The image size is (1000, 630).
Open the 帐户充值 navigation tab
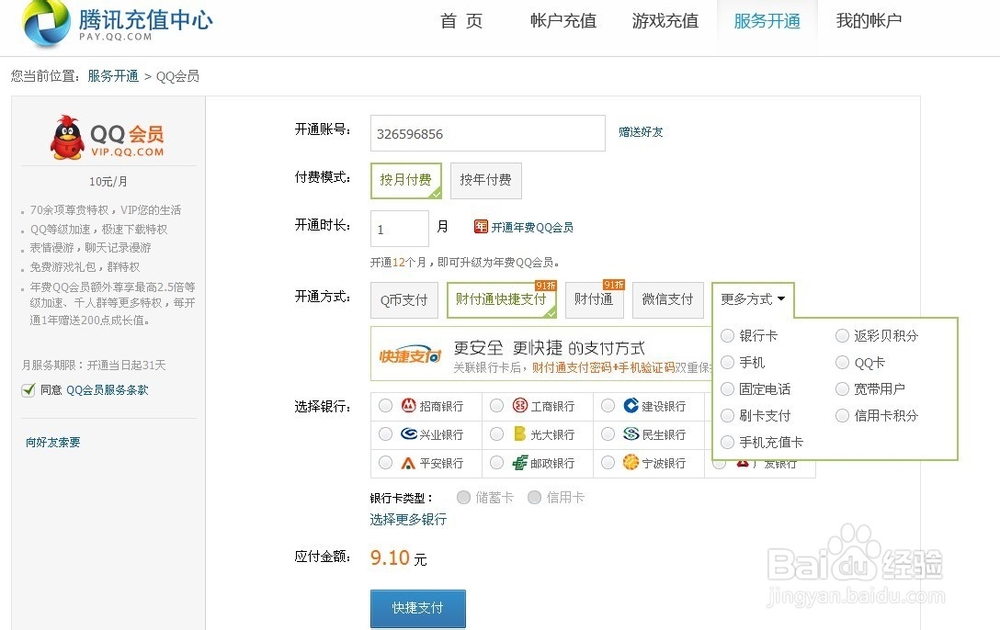click(563, 21)
